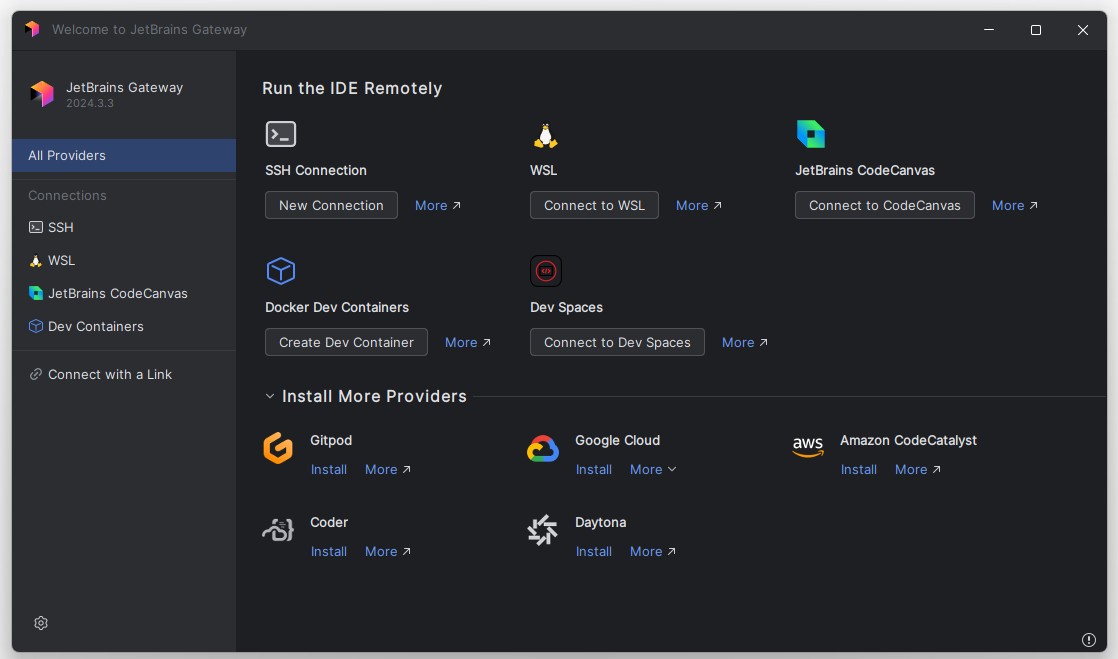Click Connect with a Link
The width and height of the screenshot is (1118, 659).
pyautogui.click(x=109, y=374)
